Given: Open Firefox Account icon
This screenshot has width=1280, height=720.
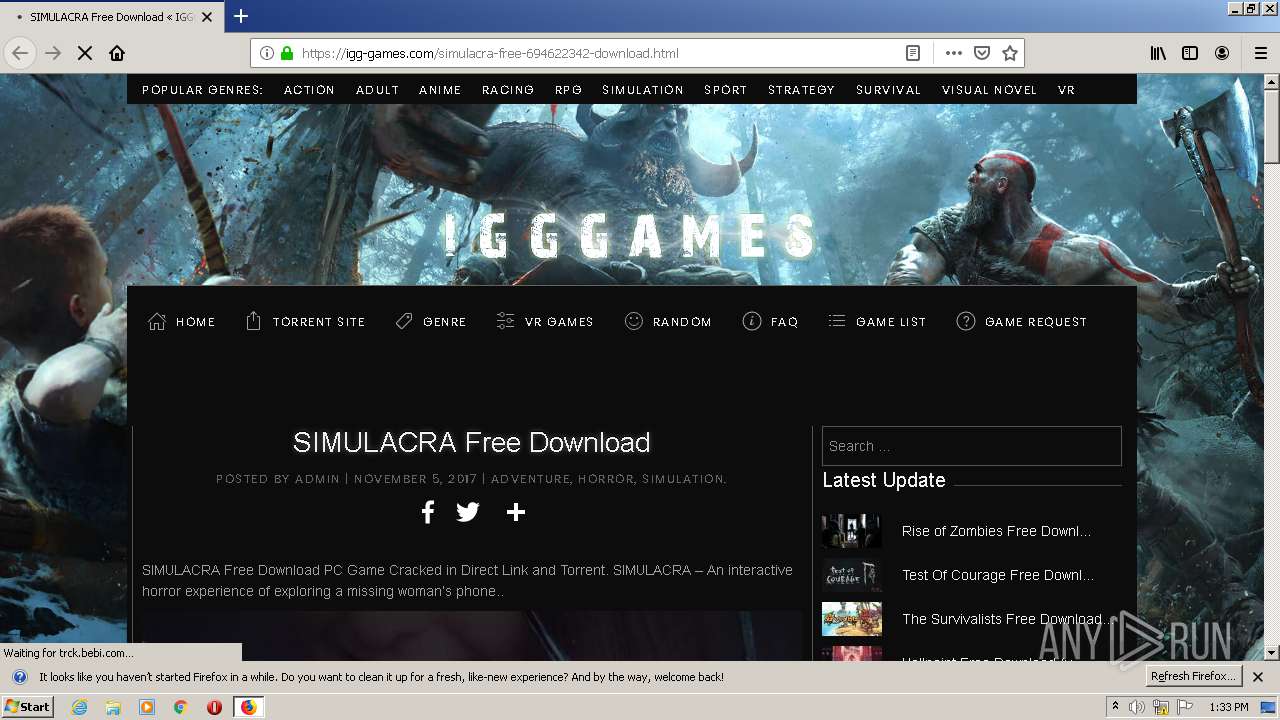Looking at the screenshot, I should pos(1222,53).
